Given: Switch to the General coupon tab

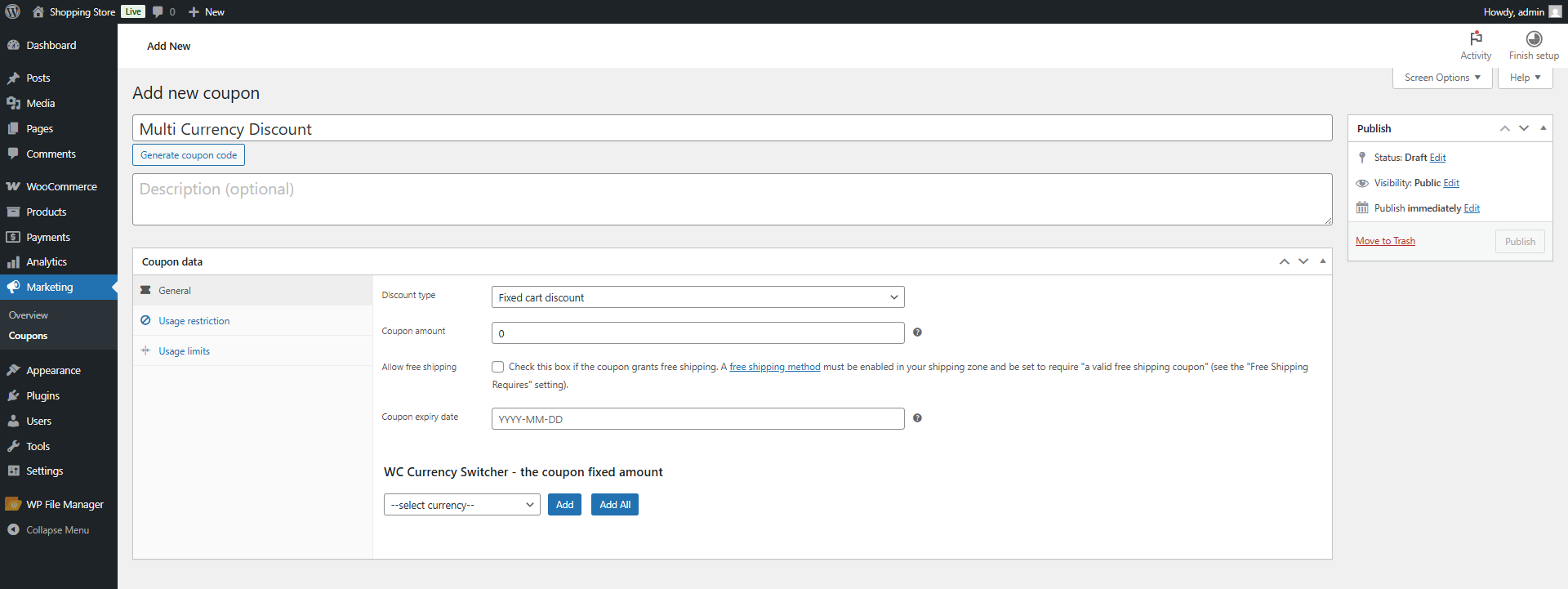Looking at the screenshot, I should tap(252, 291).
